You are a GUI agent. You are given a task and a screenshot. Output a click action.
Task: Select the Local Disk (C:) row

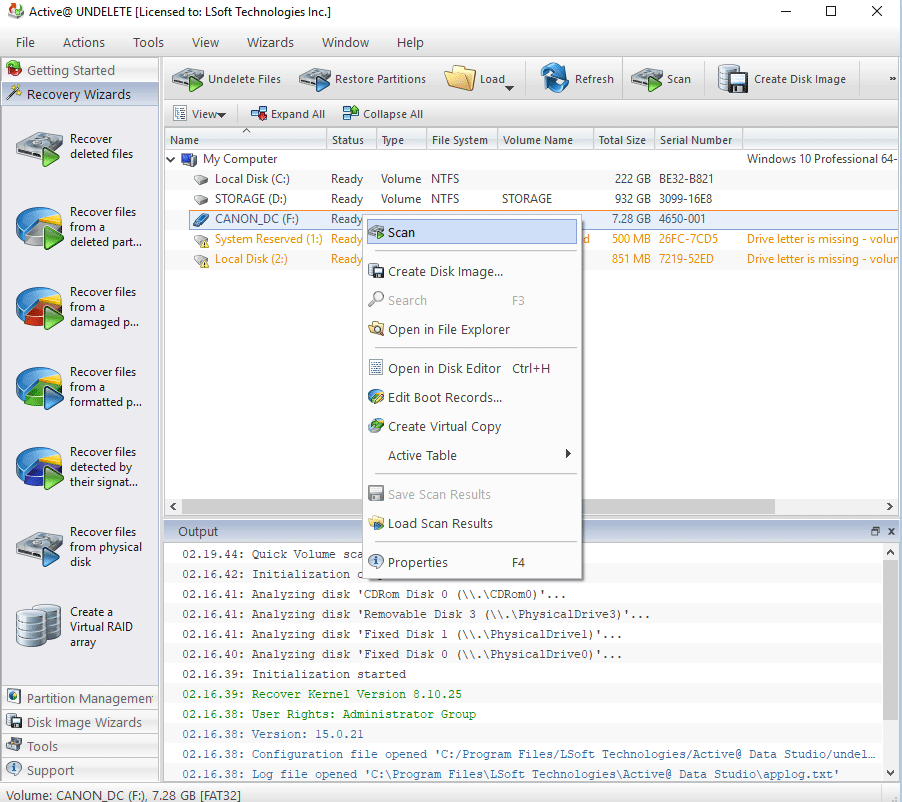click(x=532, y=179)
